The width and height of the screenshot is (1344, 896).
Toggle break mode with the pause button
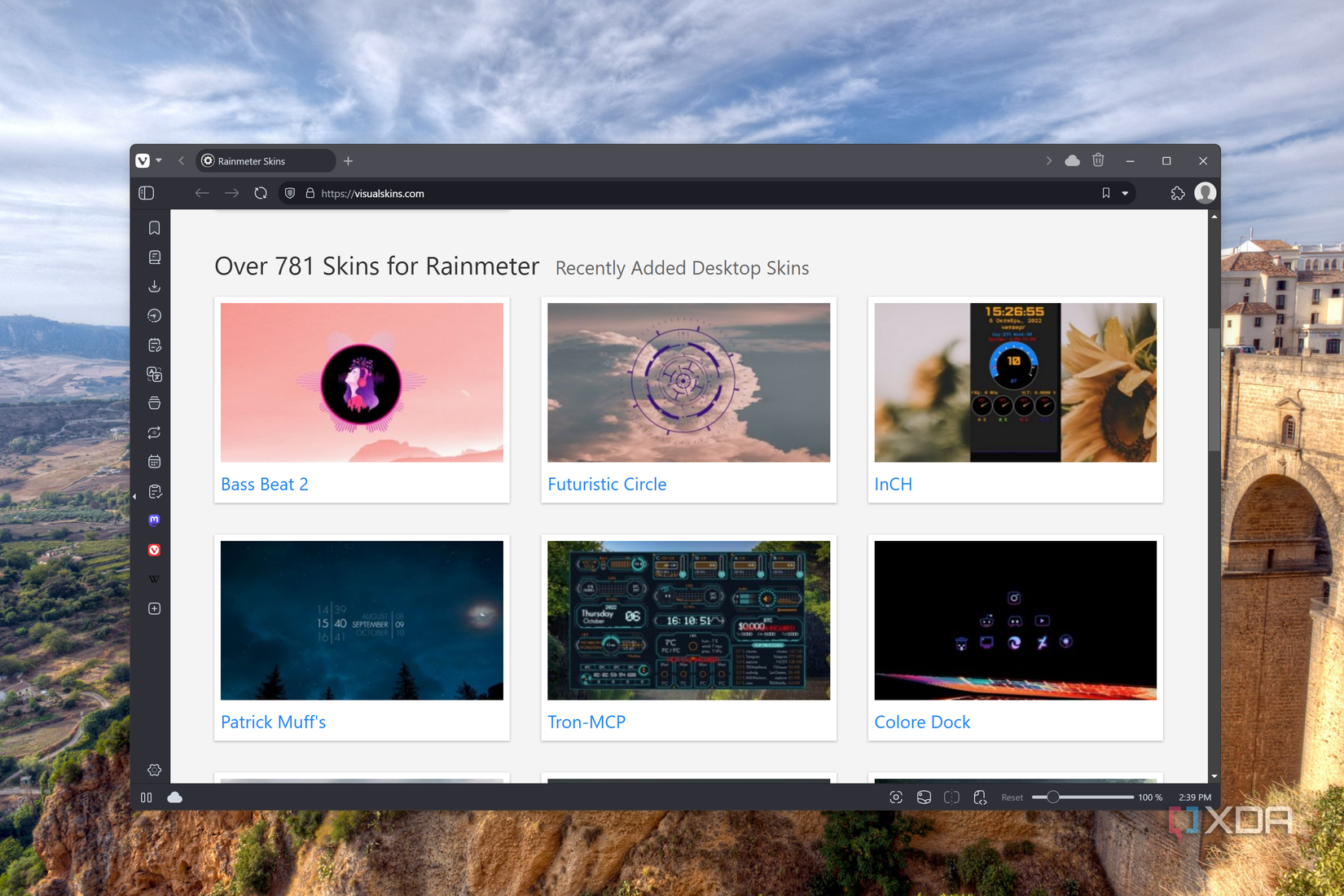(x=146, y=797)
